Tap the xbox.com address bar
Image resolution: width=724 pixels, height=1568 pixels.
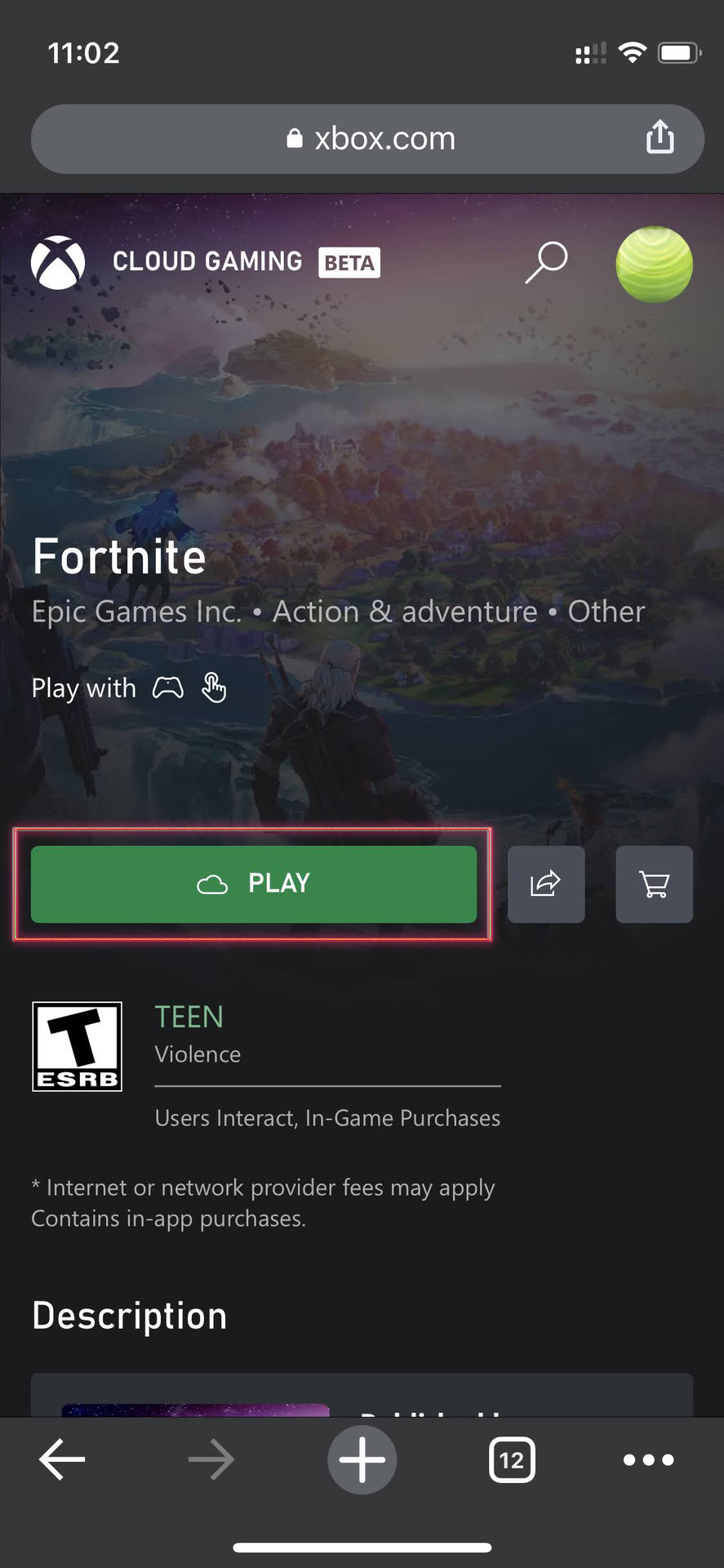coord(367,139)
